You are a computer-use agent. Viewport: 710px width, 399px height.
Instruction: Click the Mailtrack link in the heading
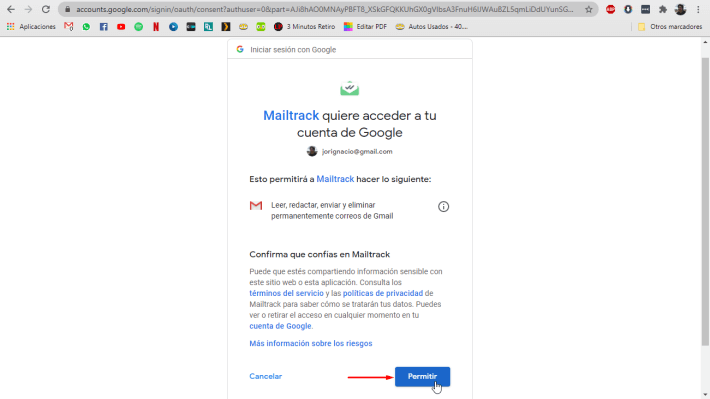291,115
